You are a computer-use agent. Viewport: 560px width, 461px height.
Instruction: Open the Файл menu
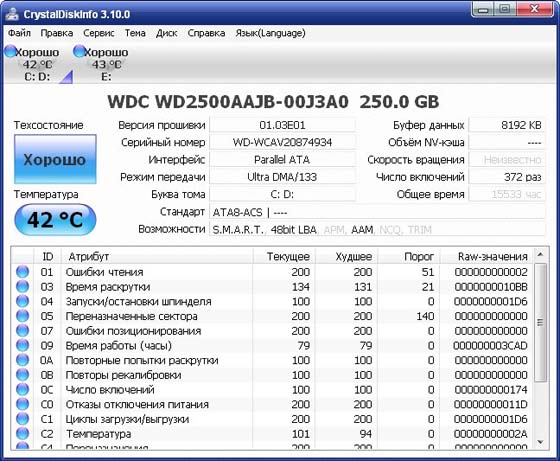coord(19,33)
